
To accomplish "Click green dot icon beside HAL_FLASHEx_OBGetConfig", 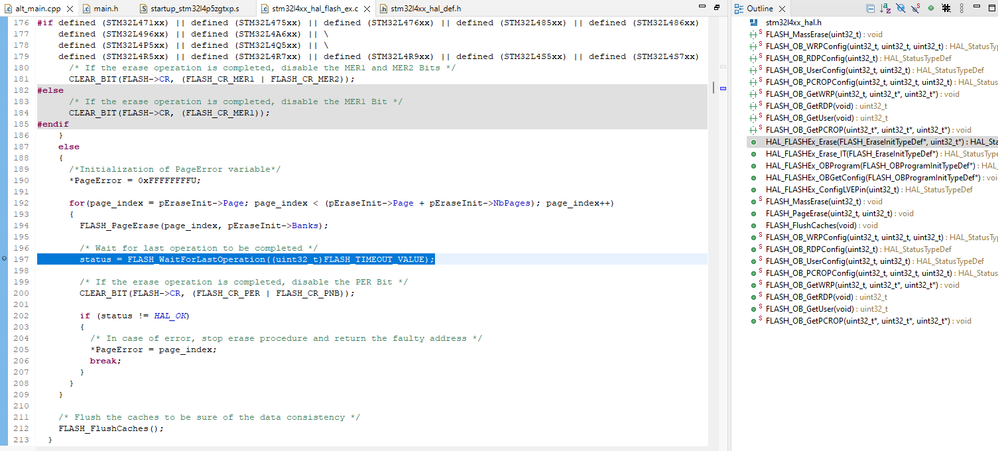I will pyautogui.click(x=754, y=177).
